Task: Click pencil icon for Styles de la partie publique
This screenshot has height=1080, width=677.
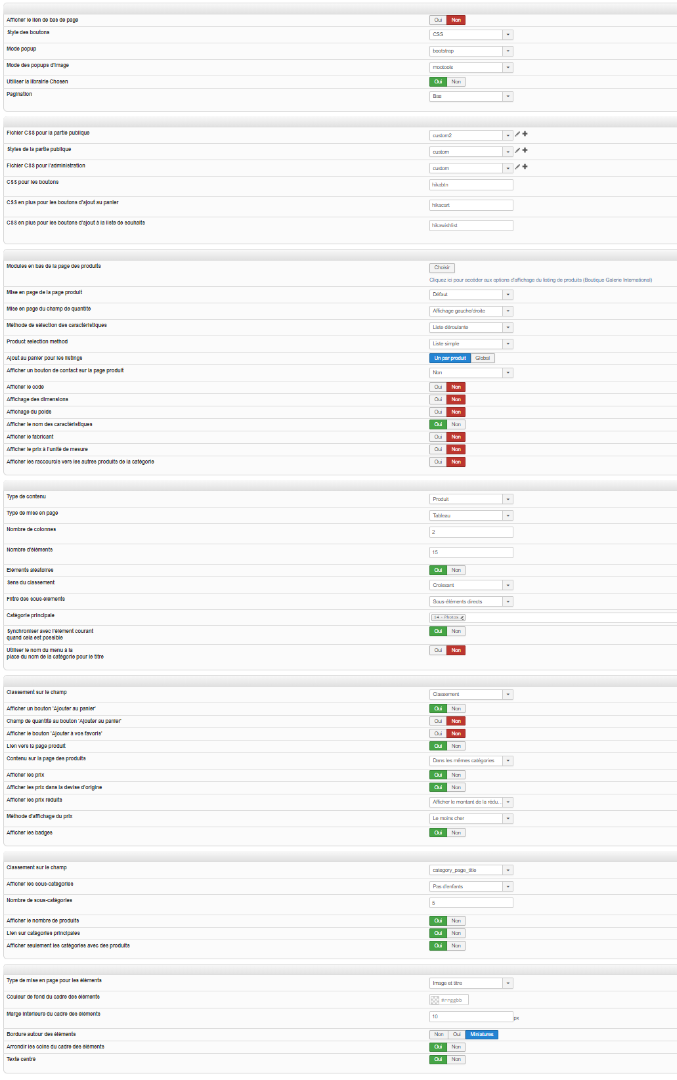Action: pyautogui.click(x=517, y=150)
